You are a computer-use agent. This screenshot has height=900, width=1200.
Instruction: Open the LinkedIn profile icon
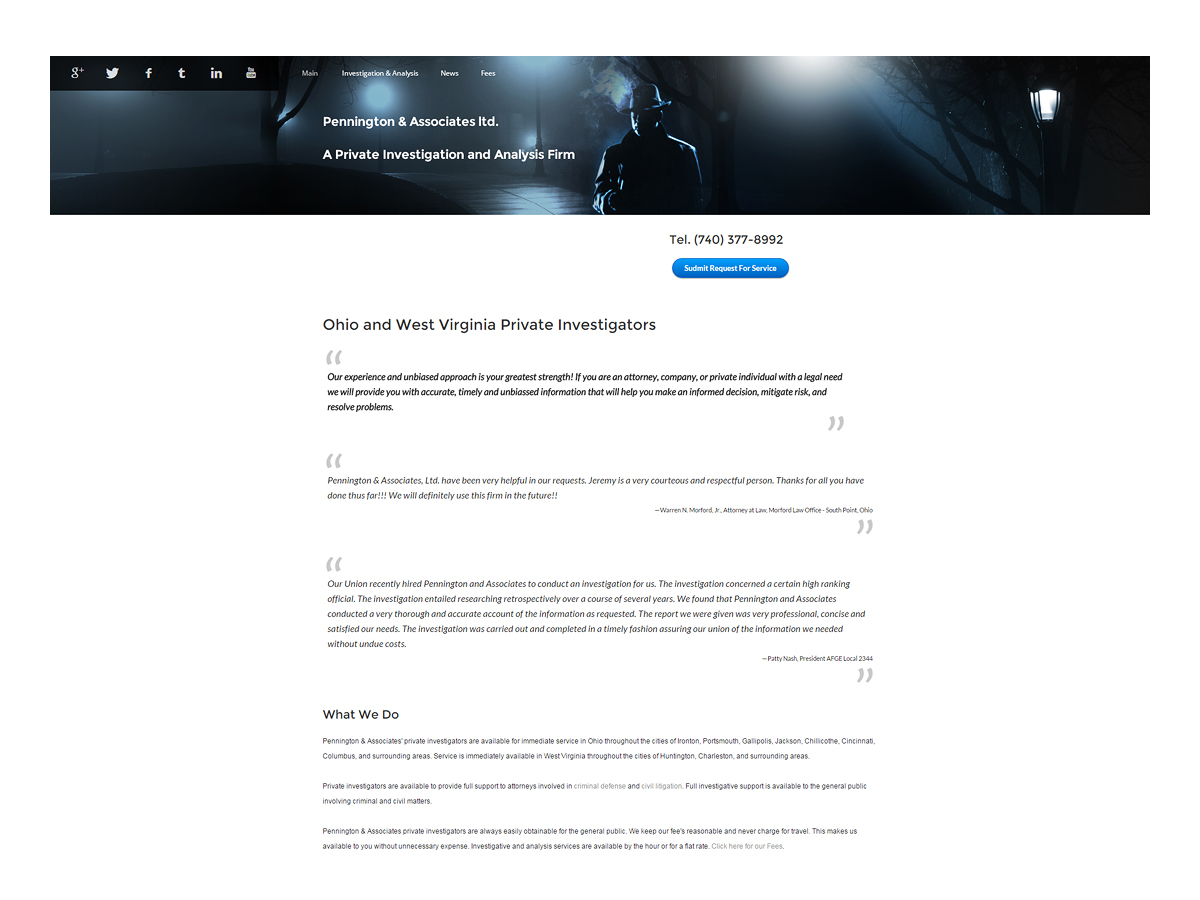[216, 73]
